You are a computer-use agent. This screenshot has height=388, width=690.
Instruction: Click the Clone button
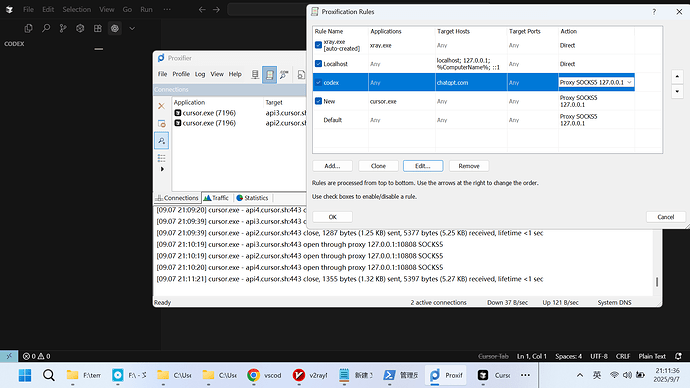click(378, 166)
